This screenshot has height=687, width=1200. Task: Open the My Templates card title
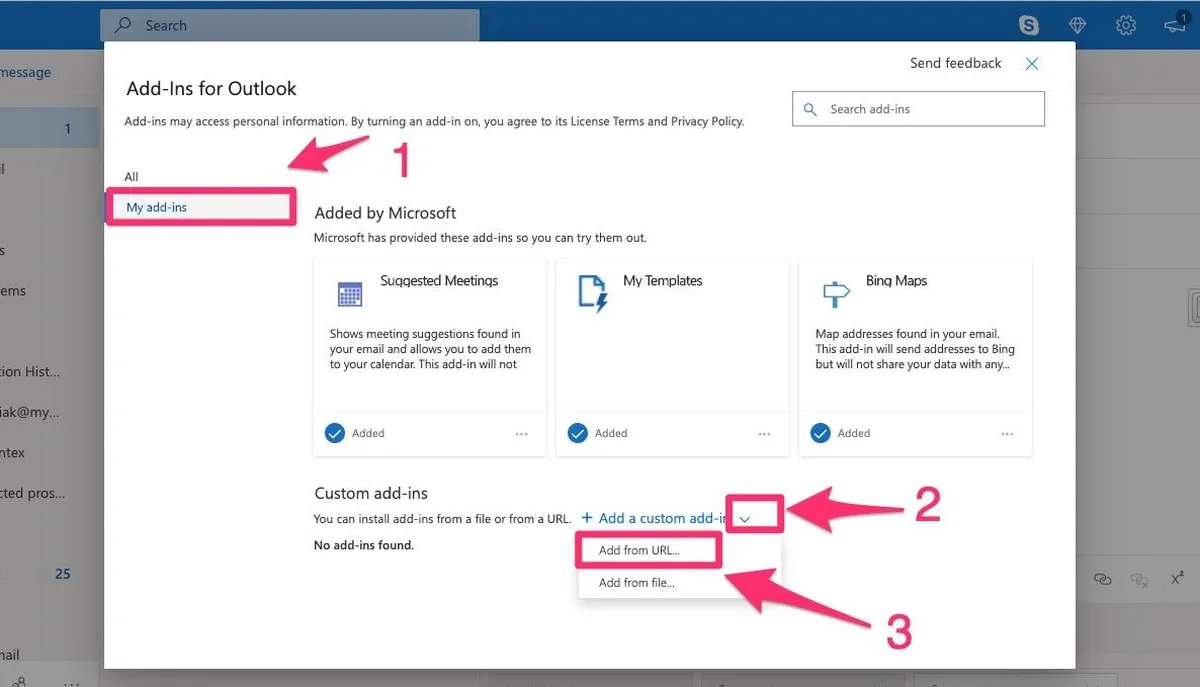tap(662, 281)
